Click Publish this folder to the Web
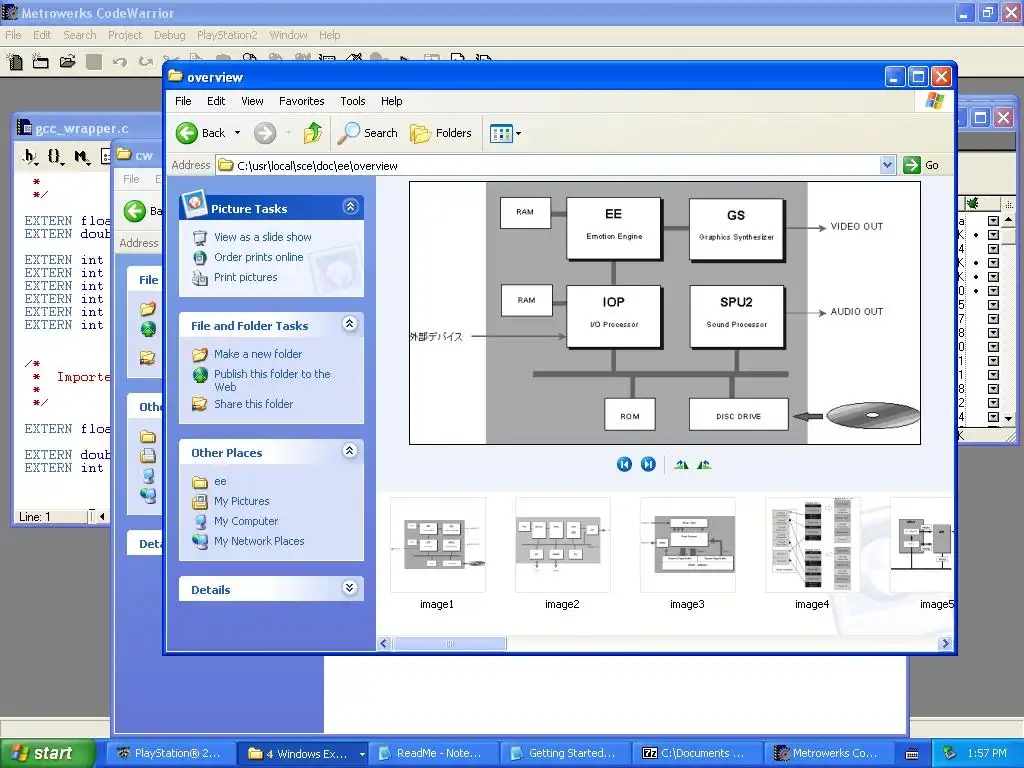Screen dimensions: 1024x768 [x=272, y=380]
